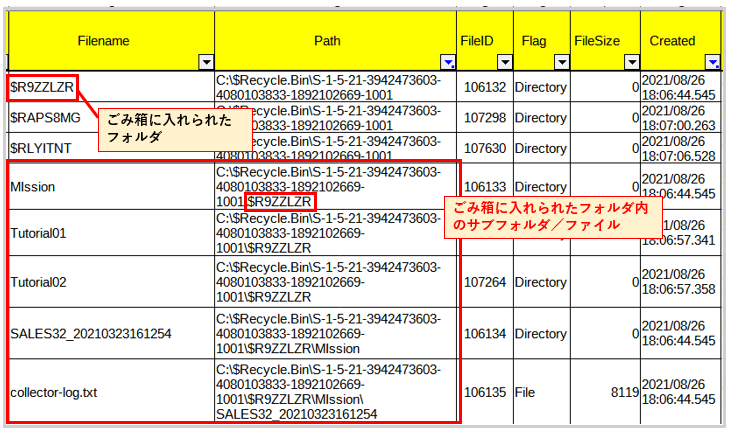
Task: Select the $R9ZZLZR filename cell
Action: [111, 87]
